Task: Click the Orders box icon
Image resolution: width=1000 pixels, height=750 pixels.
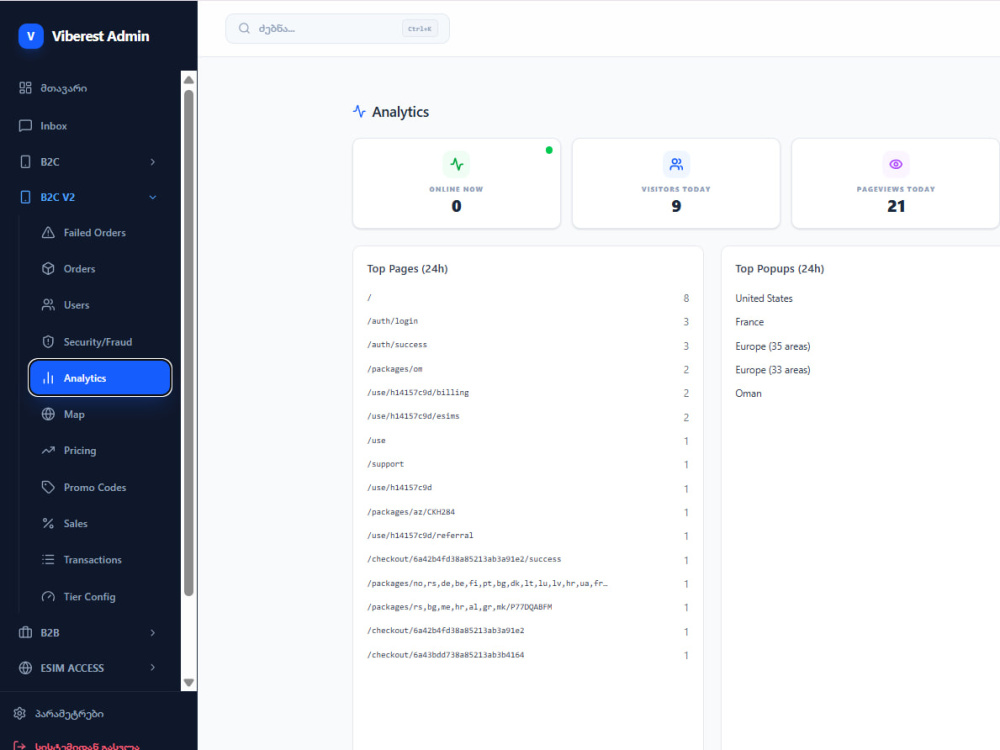Action: click(x=48, y=268)
